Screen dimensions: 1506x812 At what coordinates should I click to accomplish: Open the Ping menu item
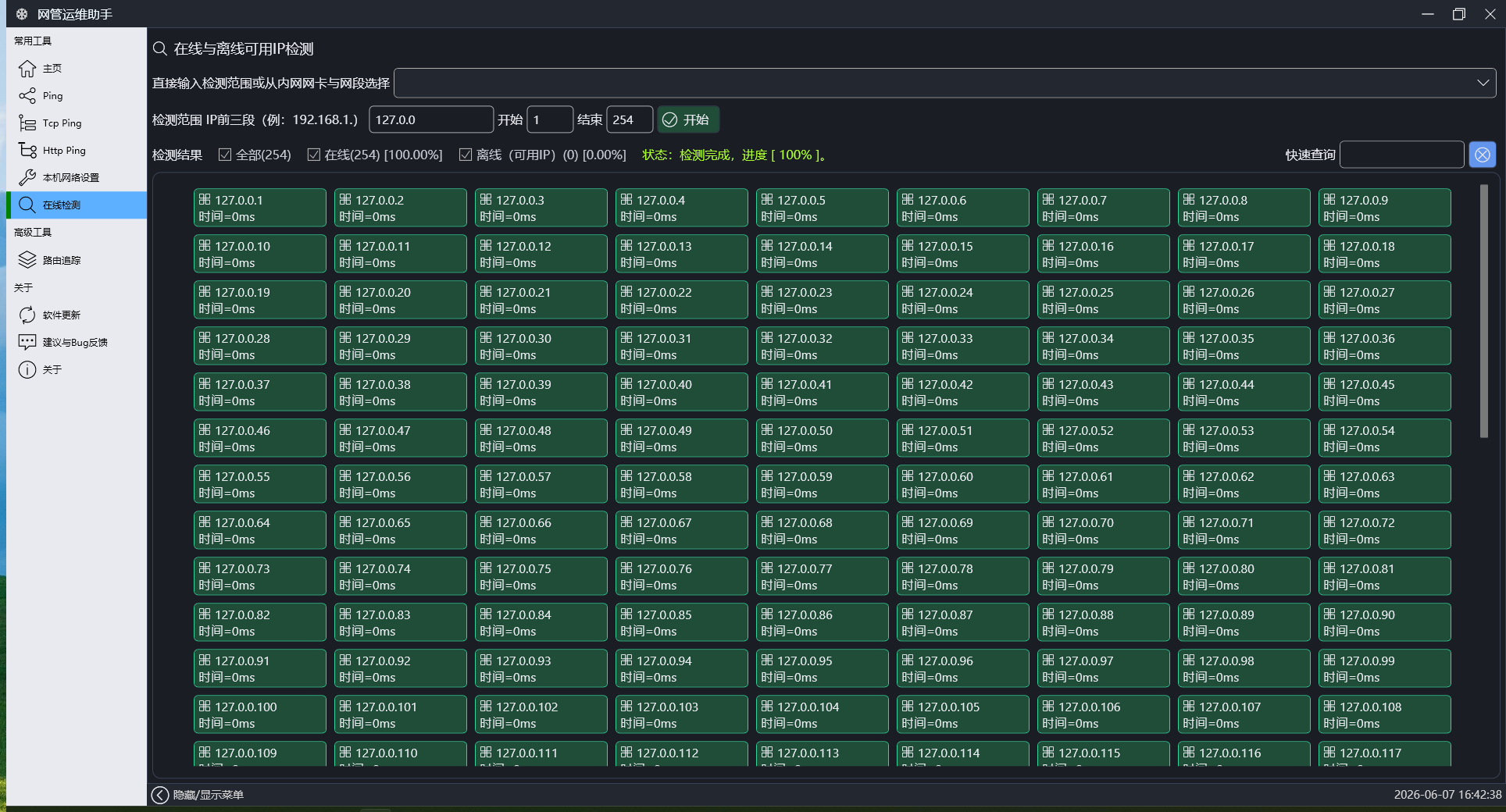click(77, 96)
